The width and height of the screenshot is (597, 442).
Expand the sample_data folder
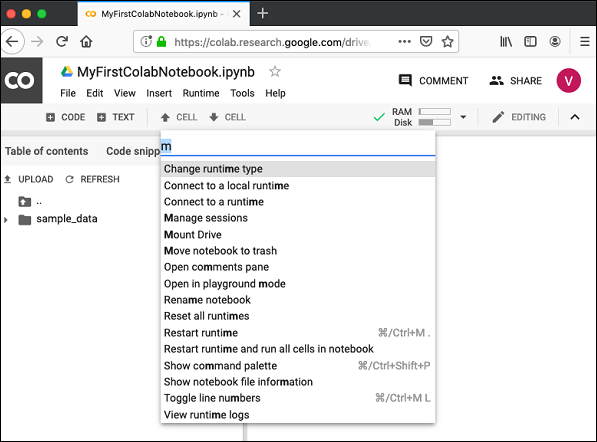(x=6, y=220)
